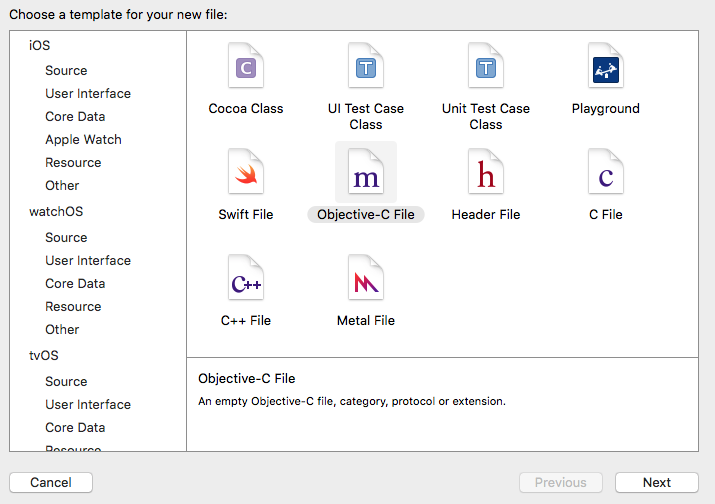Click the 'Header File' label
This screenshot has width=715, height=504.
[486, 214]
